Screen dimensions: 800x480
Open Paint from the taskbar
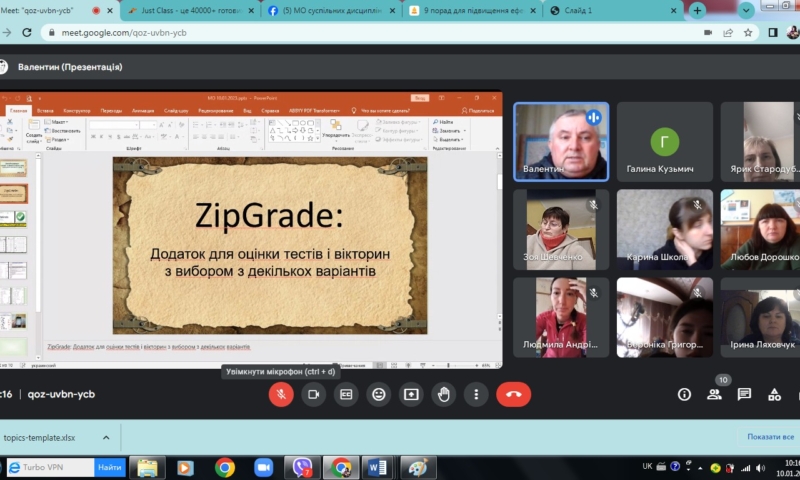[418, 467]
